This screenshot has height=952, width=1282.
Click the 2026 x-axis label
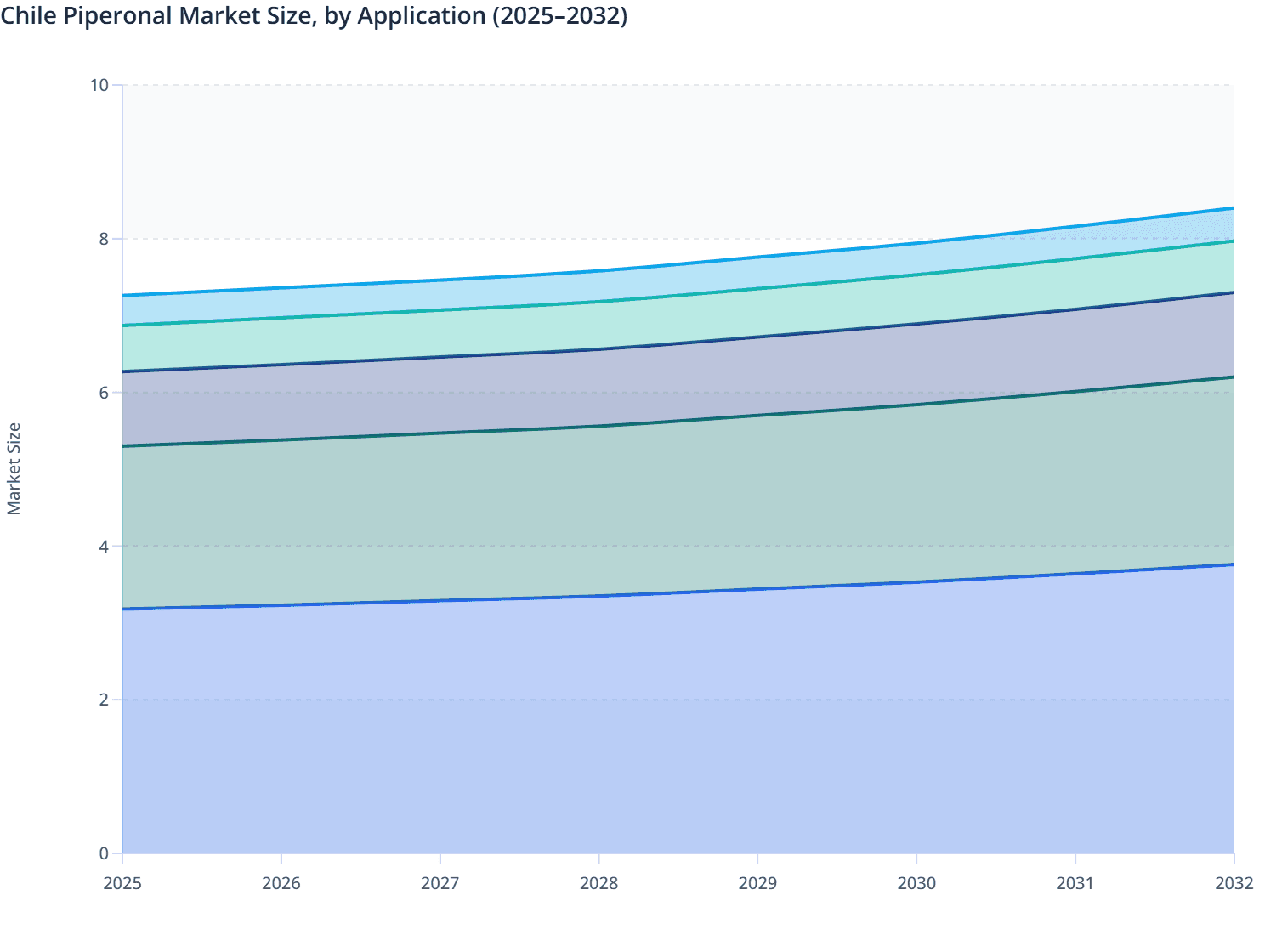281,884
